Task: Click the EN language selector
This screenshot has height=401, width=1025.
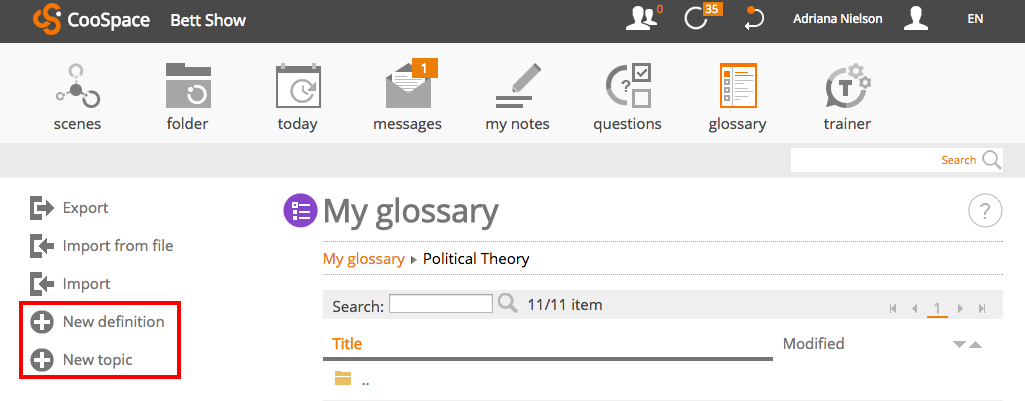Action: coord(975,19)
